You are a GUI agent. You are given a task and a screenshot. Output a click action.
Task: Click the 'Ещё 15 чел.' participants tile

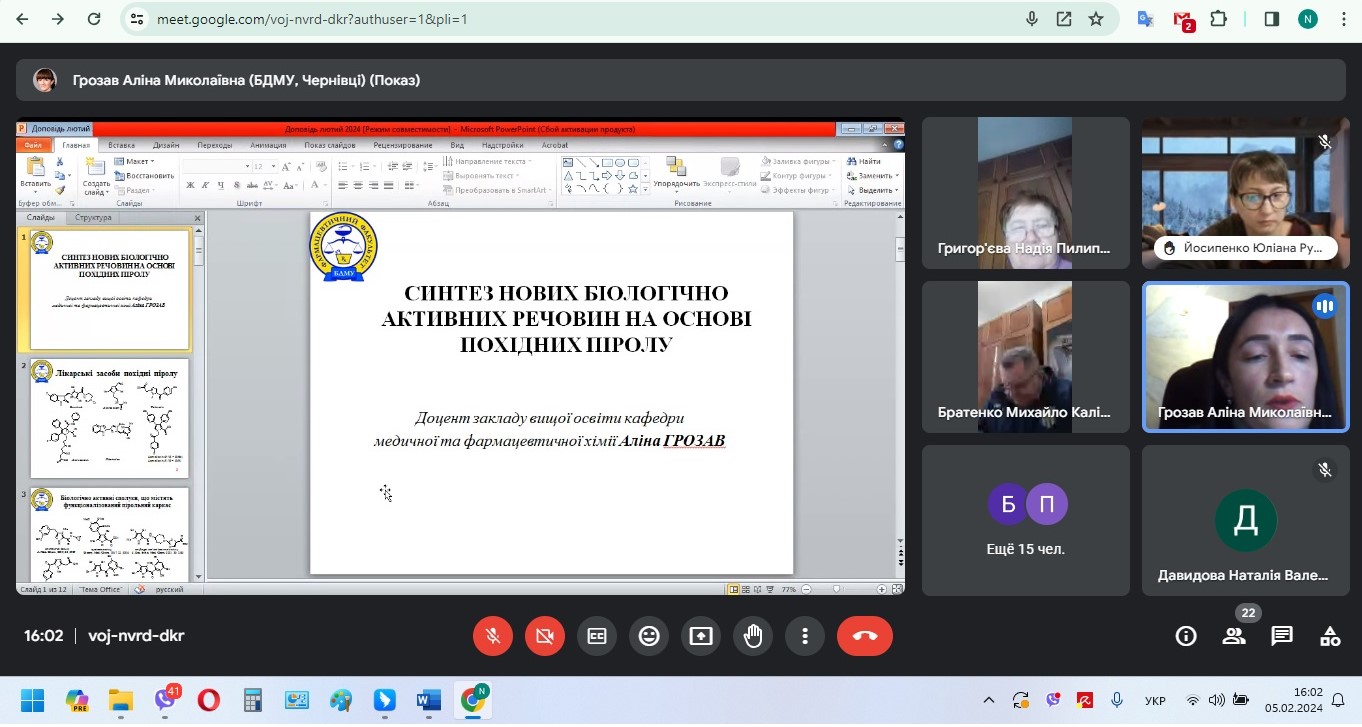tap(1025, 520)
